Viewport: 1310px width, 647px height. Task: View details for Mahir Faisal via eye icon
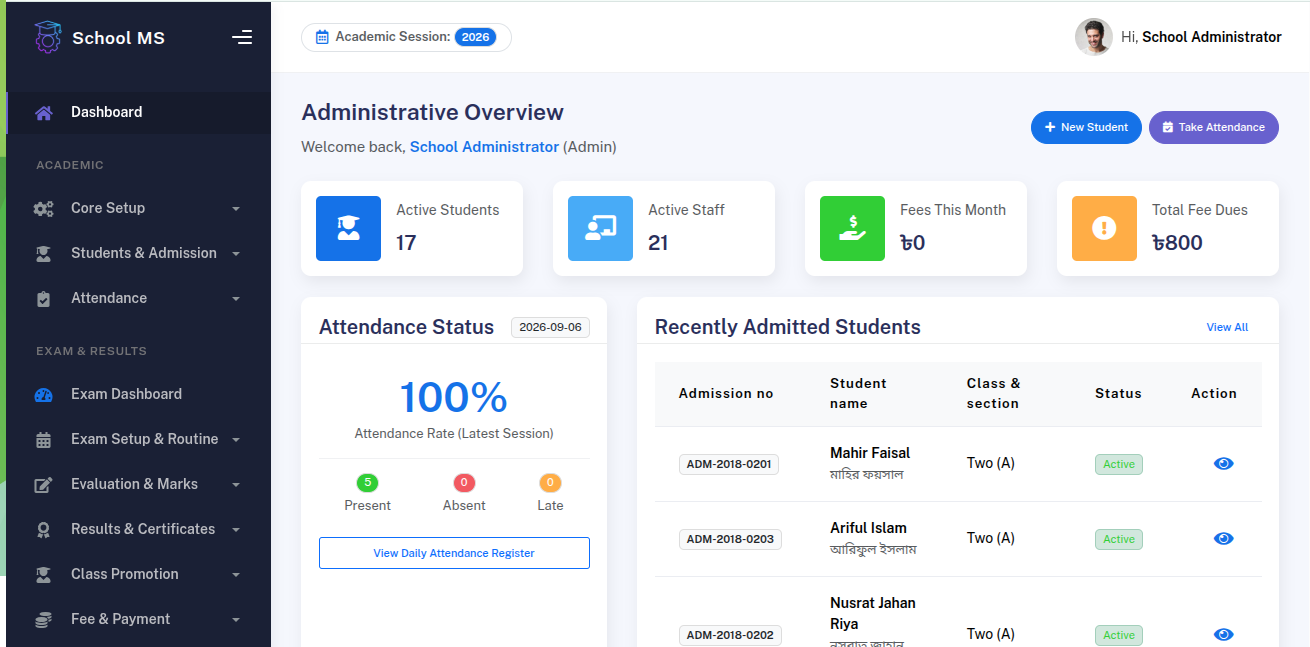pyautogui.click(x=1223, y=464)
